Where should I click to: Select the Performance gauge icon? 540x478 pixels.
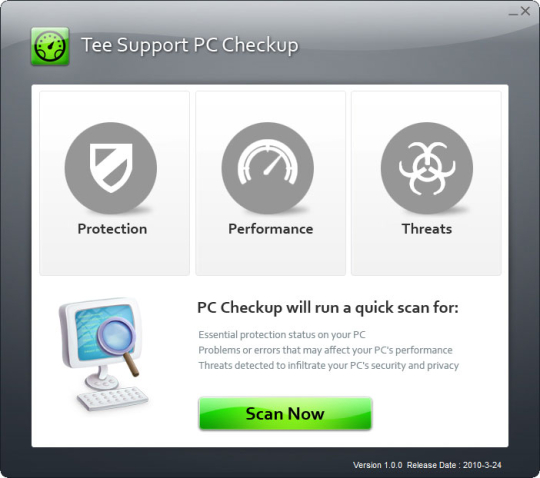point(268,168)
